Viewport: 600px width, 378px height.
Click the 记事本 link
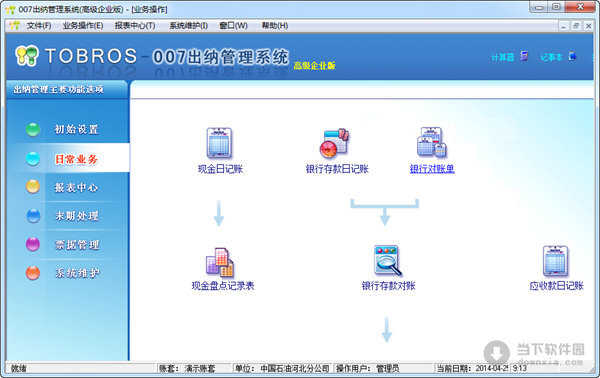[551, 57]
